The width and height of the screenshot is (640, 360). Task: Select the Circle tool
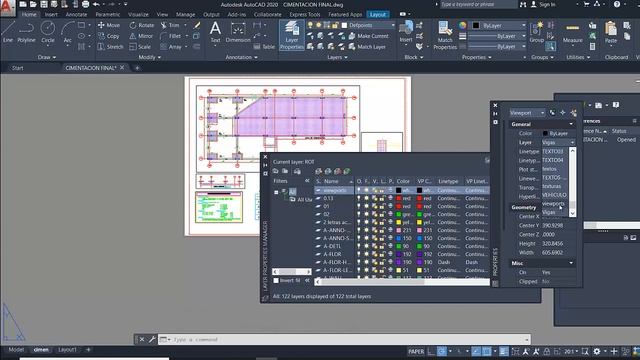coord(48,32)
